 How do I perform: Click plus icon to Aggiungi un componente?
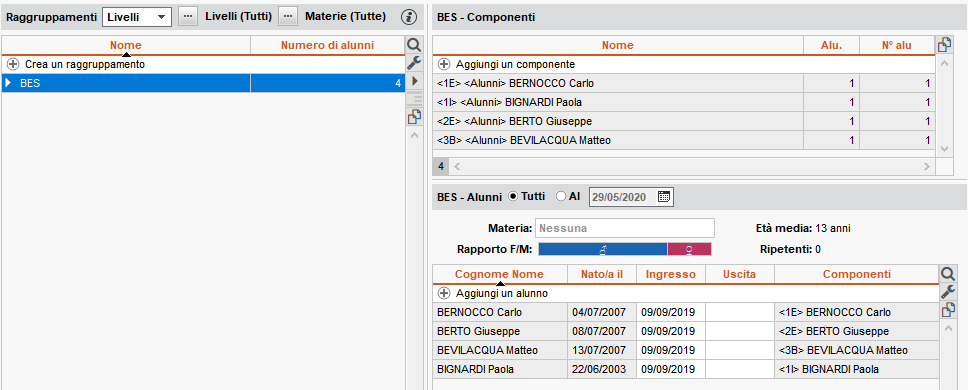point(444,64)
